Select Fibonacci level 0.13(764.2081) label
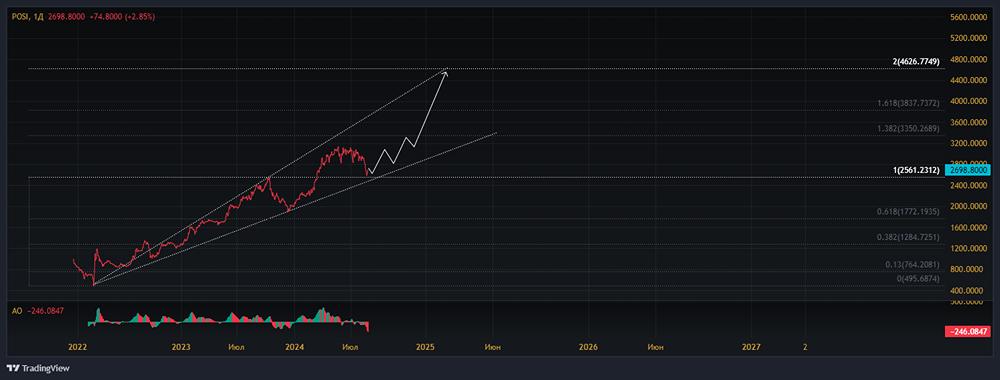Viewport: 1000px width, 380px height. tap(912, 265)
